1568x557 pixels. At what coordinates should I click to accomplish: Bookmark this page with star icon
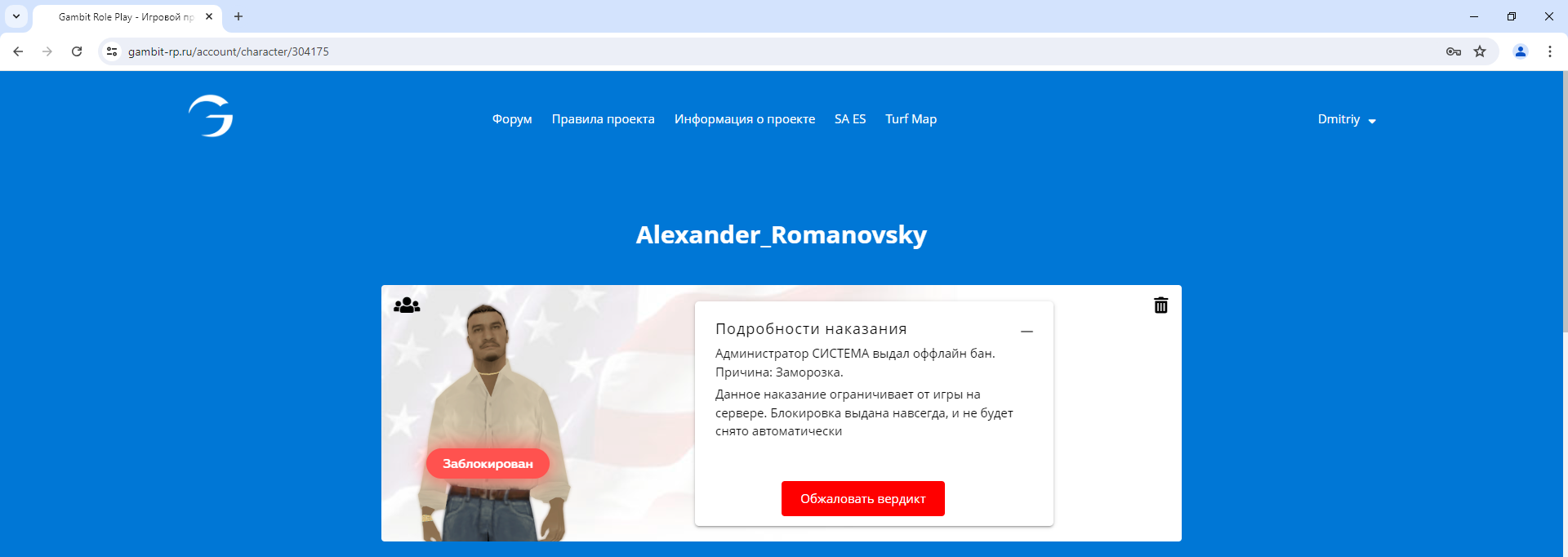tap(1480, 51)
